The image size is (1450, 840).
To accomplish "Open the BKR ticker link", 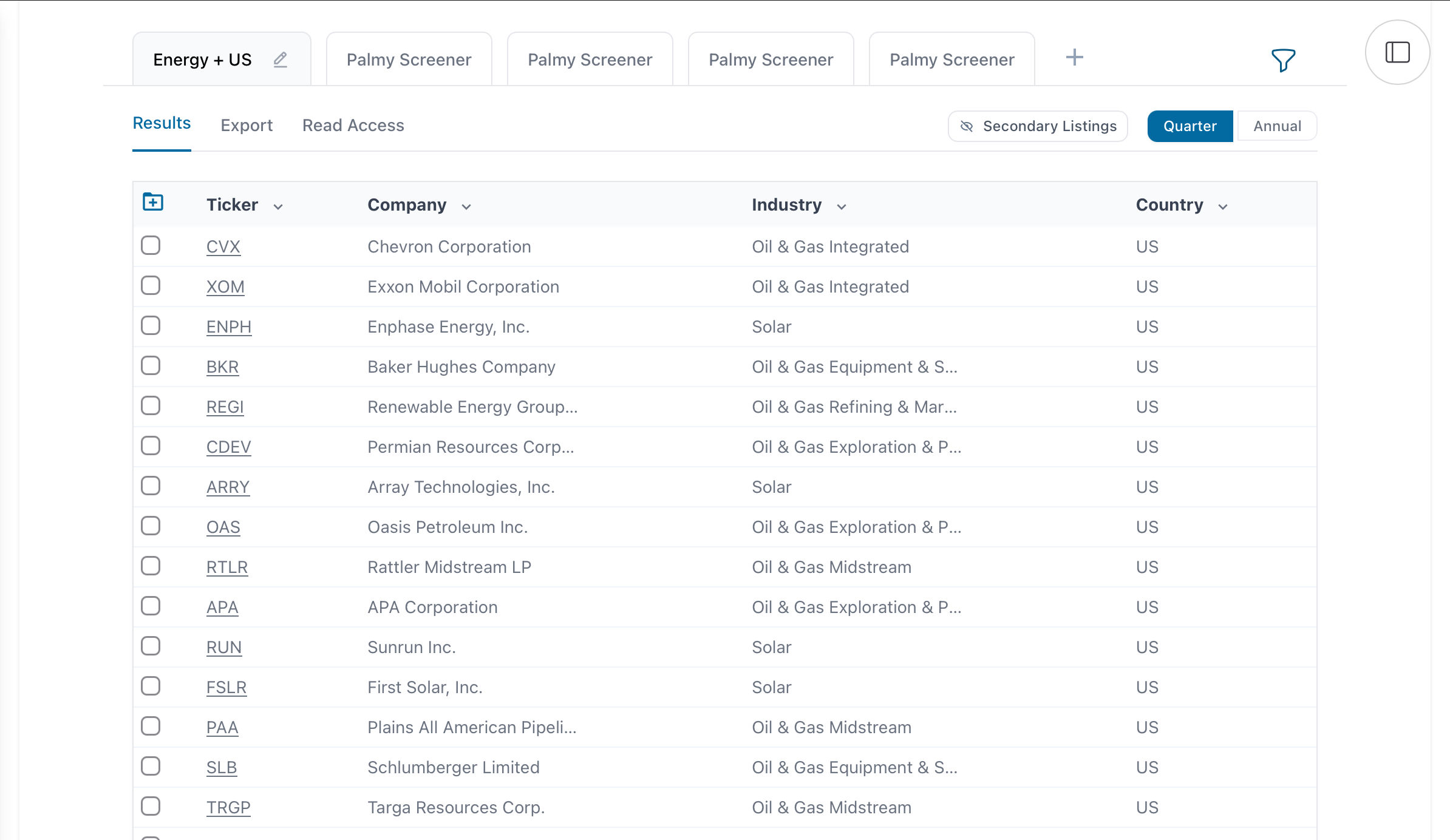I will [222, 367].
